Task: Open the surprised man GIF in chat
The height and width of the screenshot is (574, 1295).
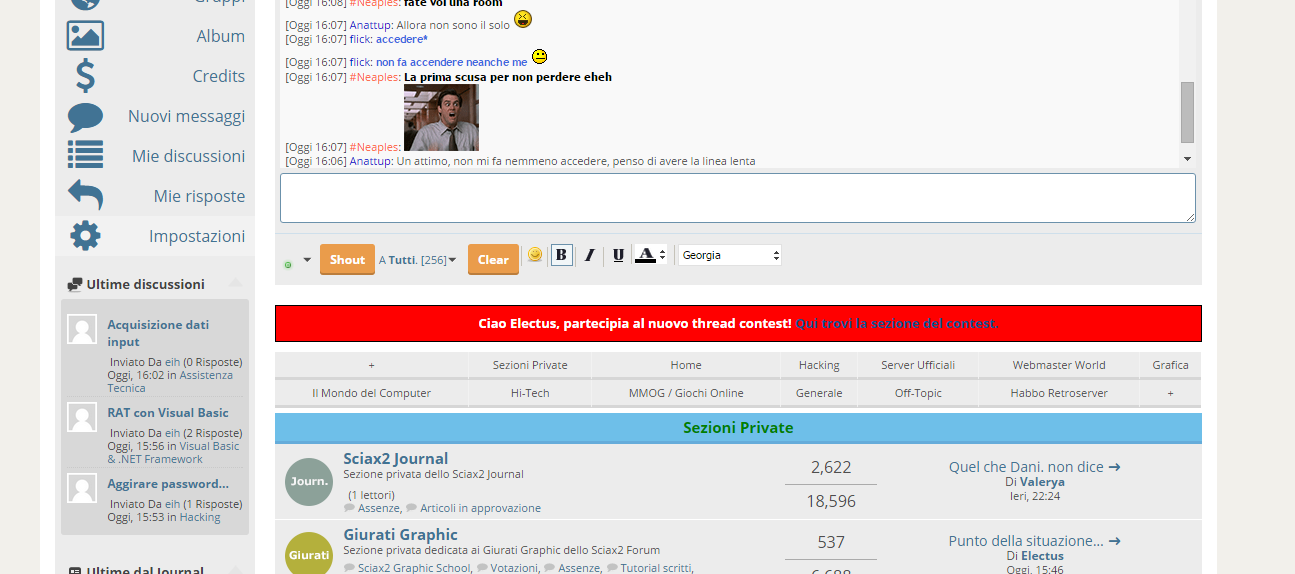Action: pyautogui.click(x=441, y=117)
